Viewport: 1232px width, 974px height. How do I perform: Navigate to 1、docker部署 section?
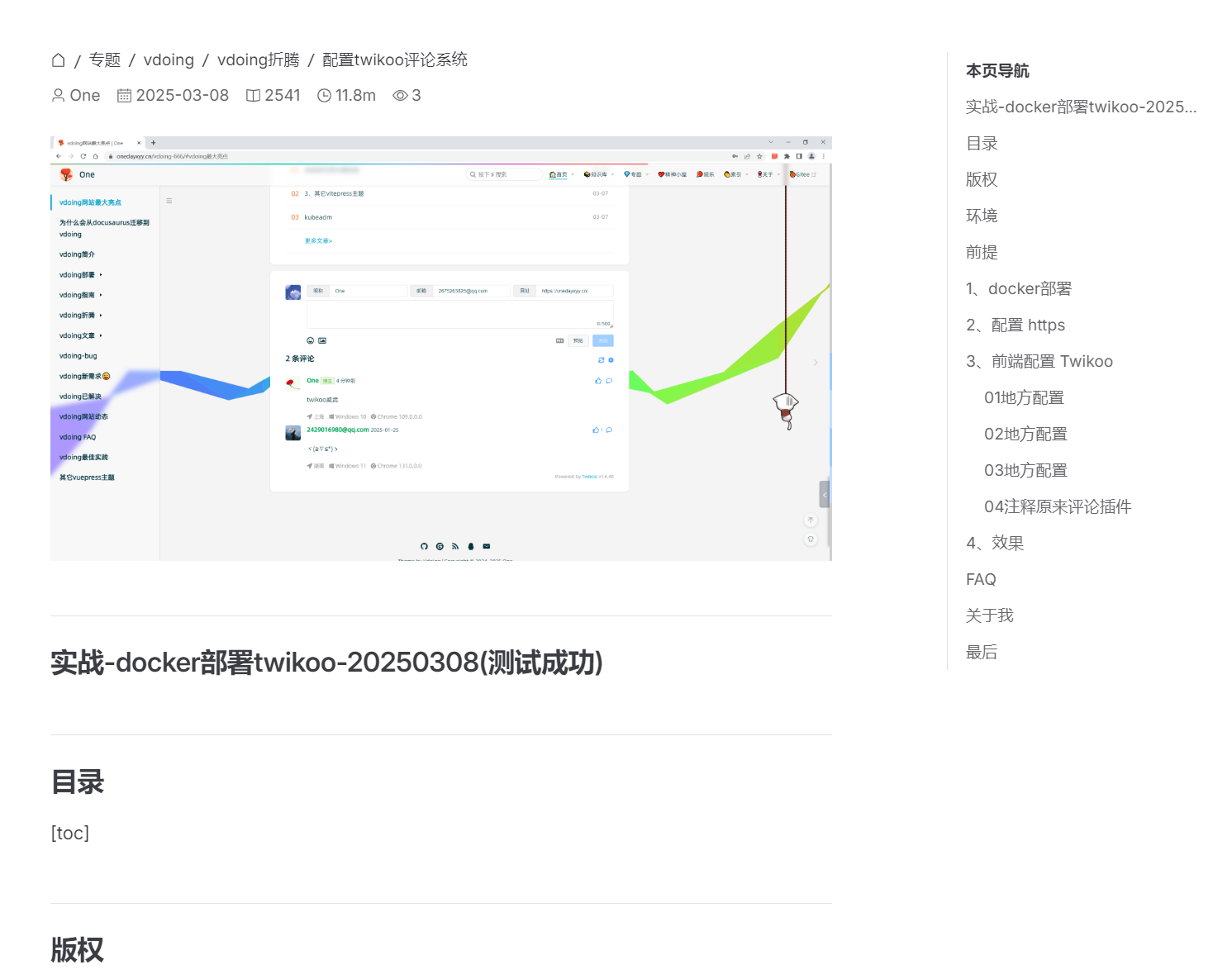pyautogui.click(x=1019, y=288)
